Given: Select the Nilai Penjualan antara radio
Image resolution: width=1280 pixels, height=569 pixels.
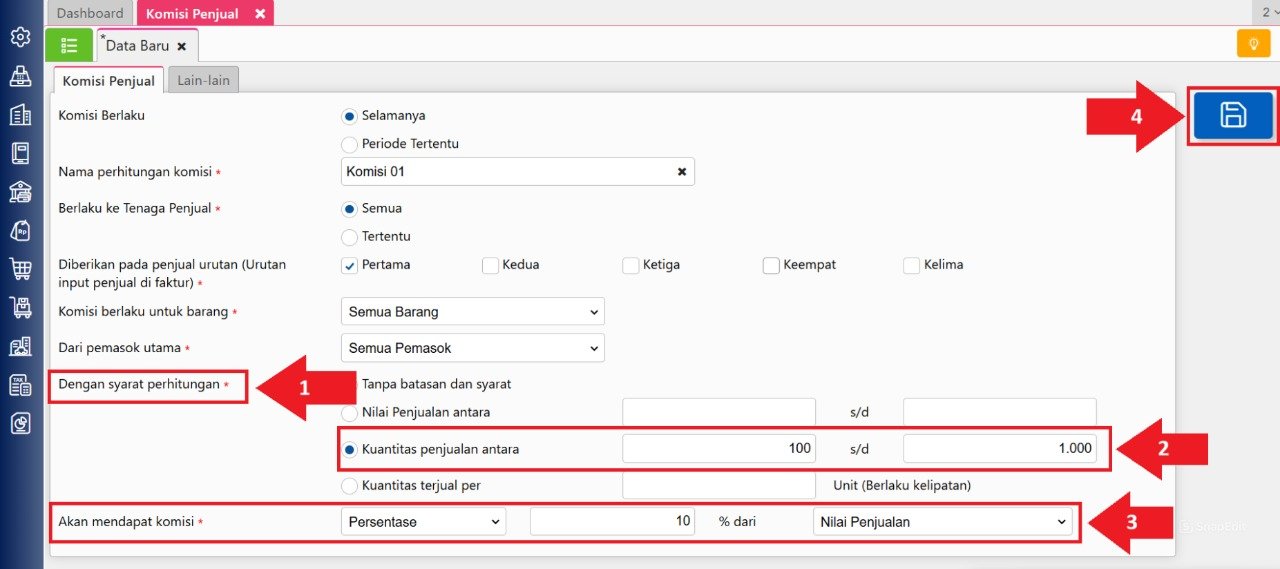Looking at the screenshot, I should coord(349,412).
